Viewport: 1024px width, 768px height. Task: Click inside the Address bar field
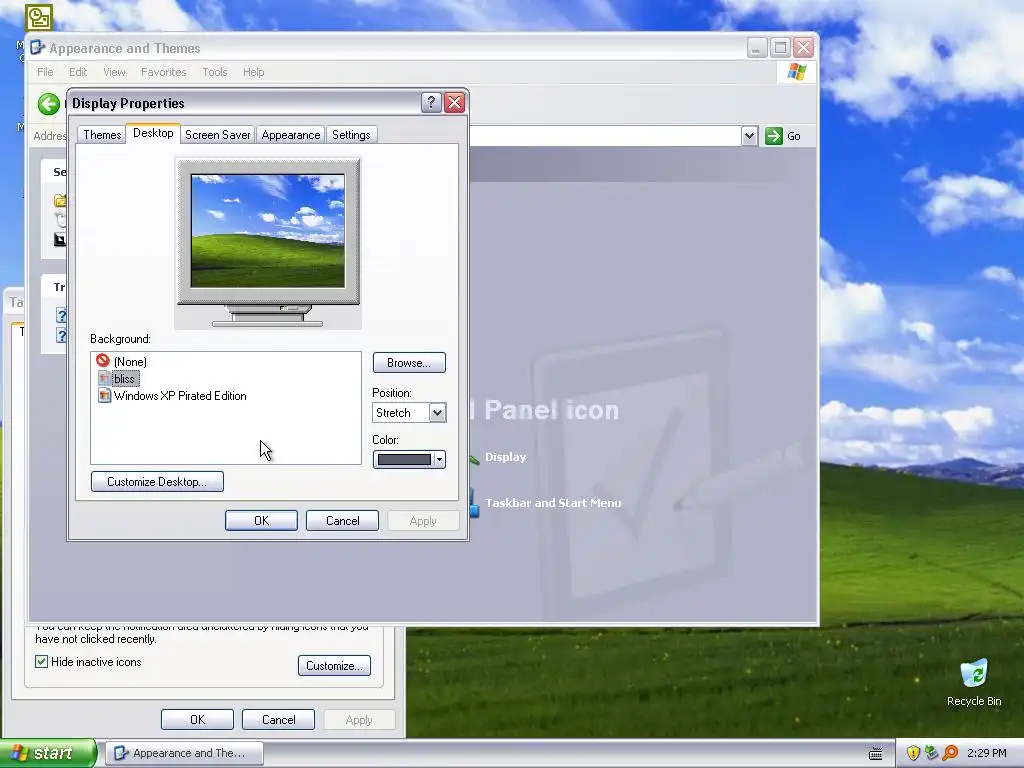604,136
